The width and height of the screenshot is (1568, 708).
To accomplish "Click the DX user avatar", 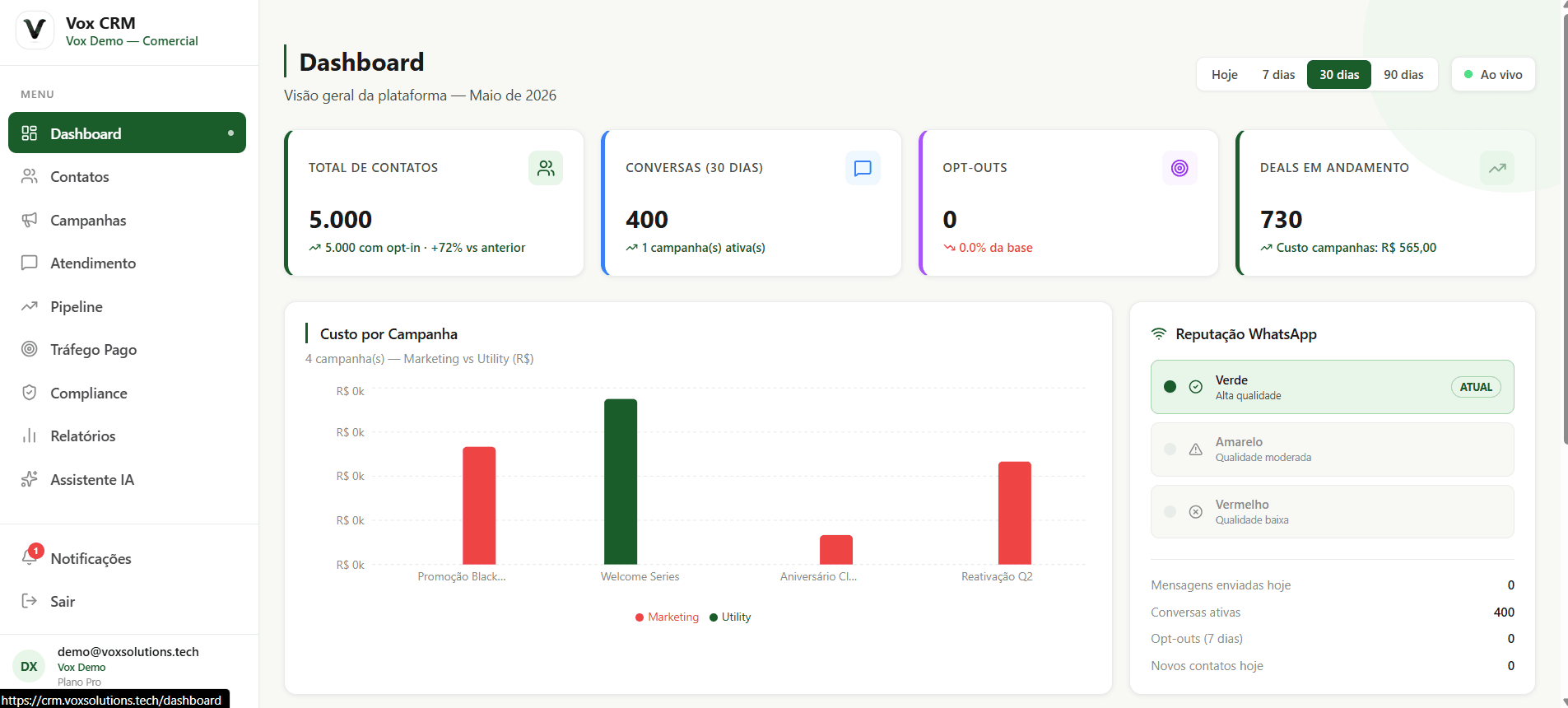I will coord(29,667).
